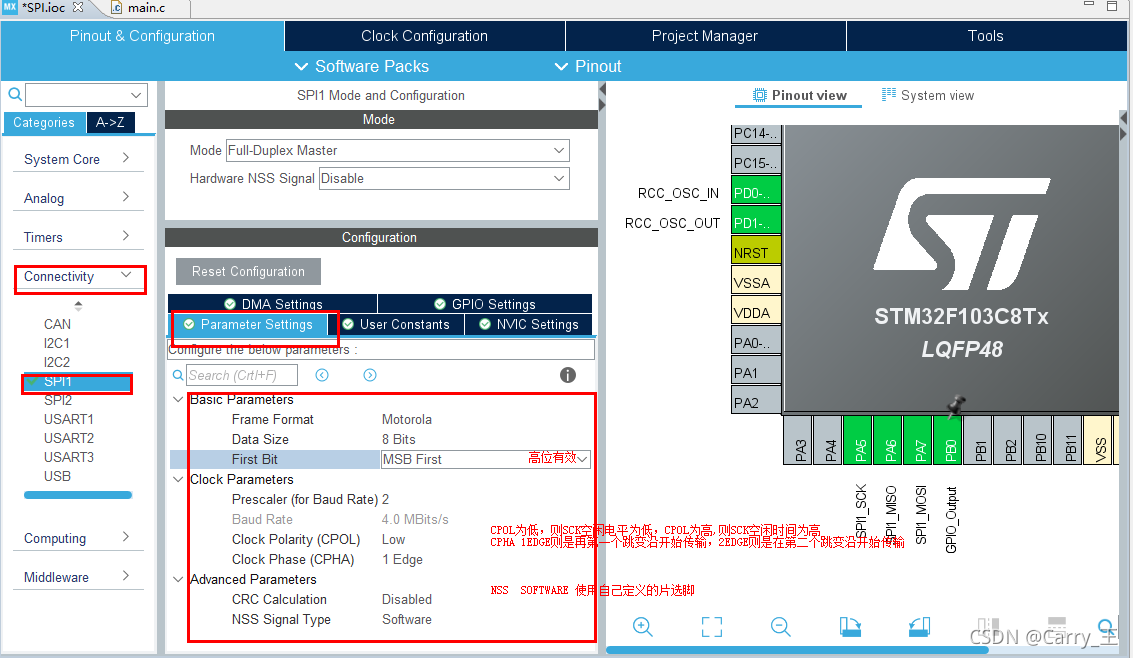Rotate the chip counter-clockwise

919,627
